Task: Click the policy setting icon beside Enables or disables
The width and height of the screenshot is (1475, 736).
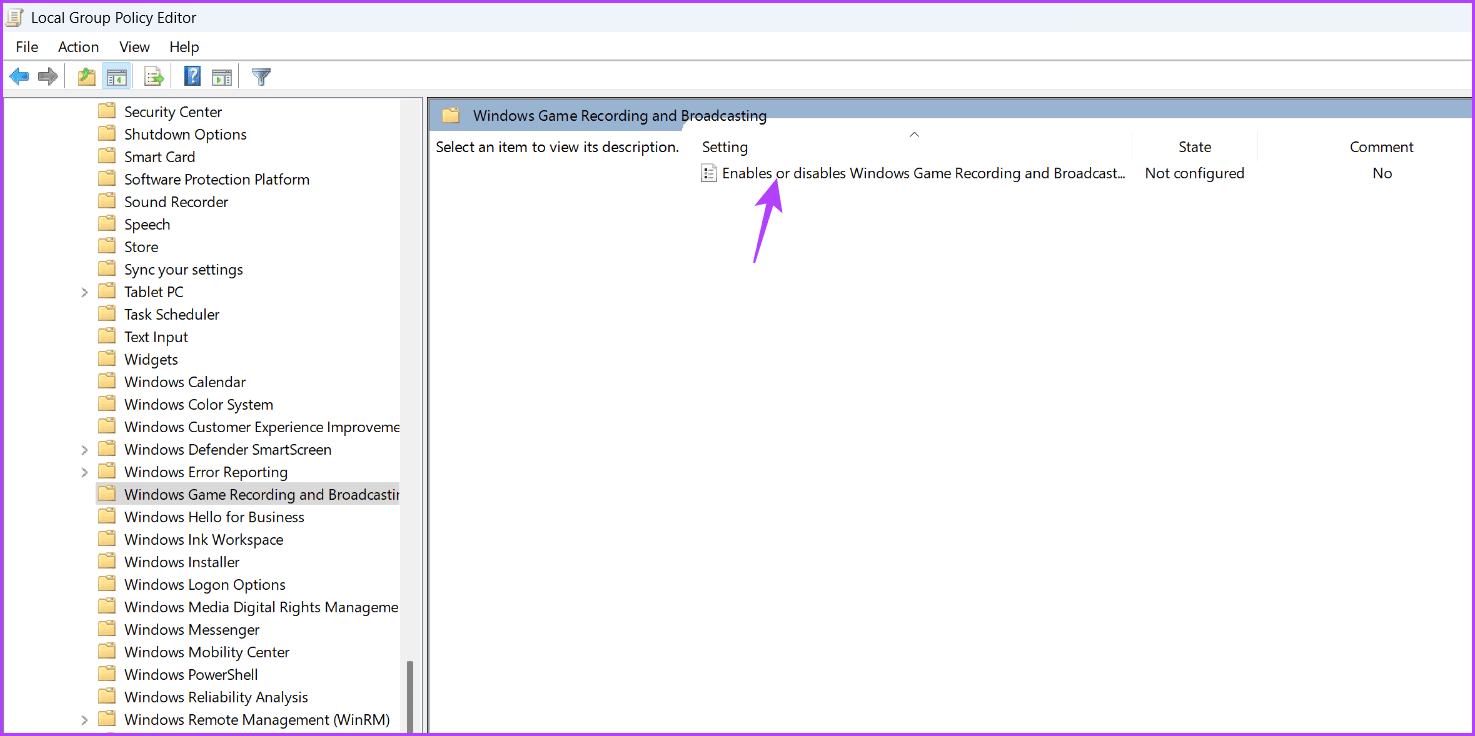Action: pos(709,173)
